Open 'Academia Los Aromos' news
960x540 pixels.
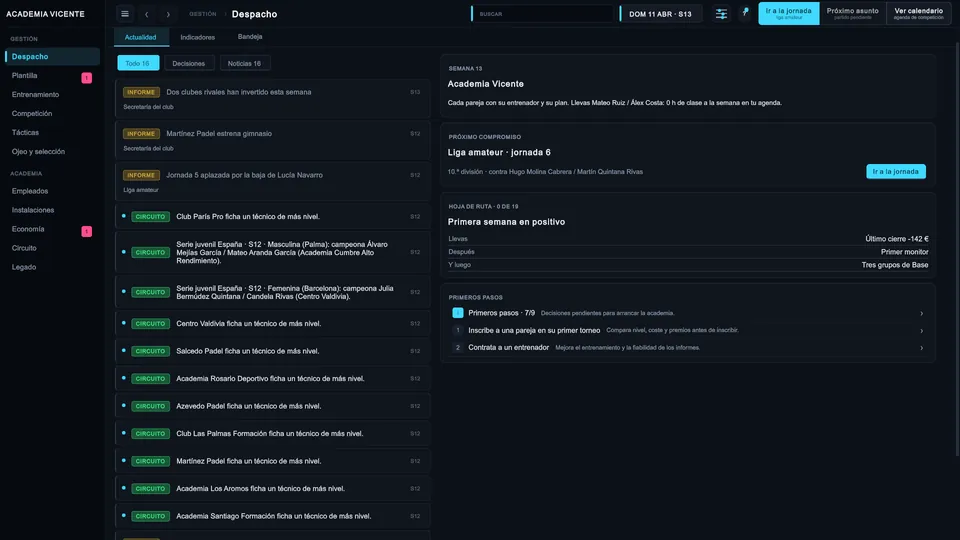tap(272, 489)
